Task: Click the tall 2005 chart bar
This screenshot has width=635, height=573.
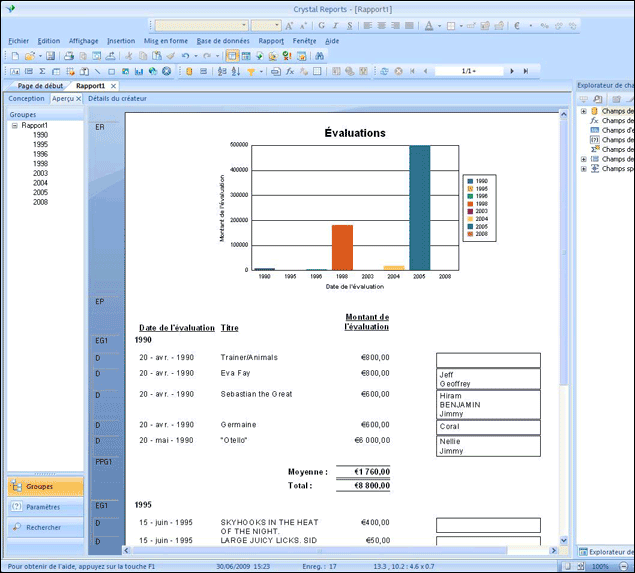Action: [x=419, y=208]
